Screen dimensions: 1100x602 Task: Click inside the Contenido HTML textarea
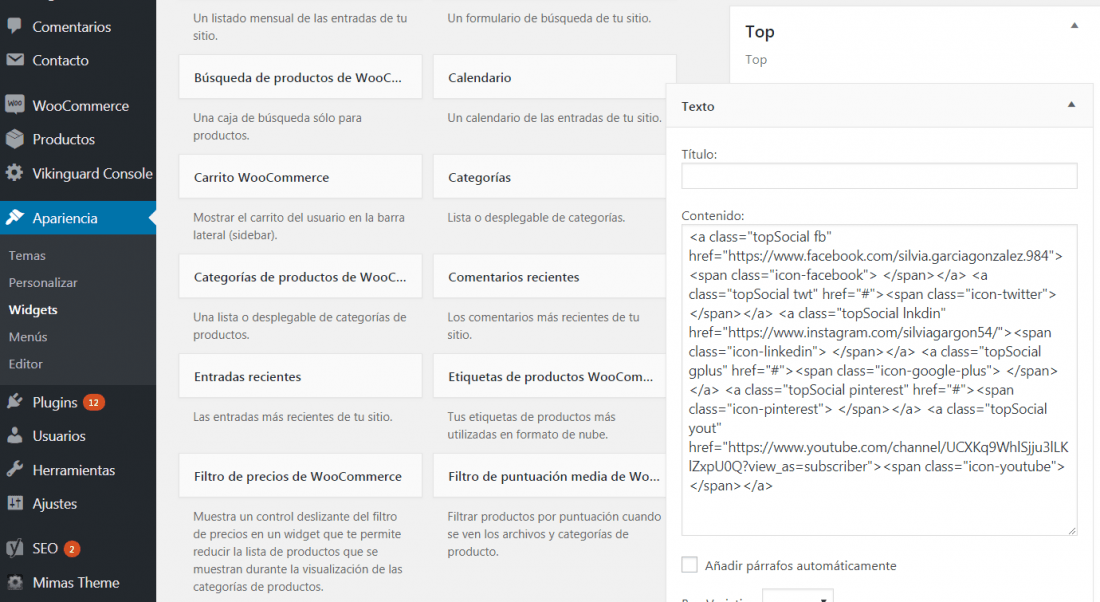click(x=879, y=380)
